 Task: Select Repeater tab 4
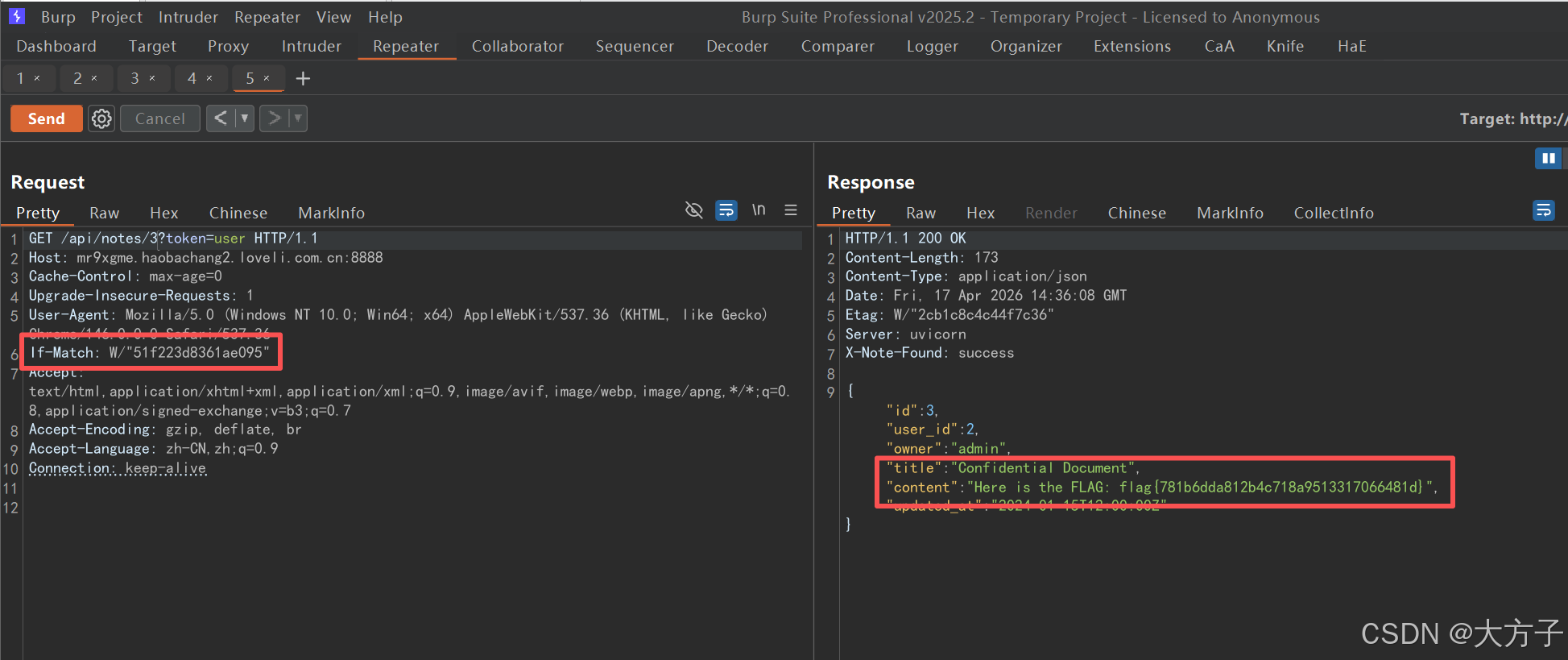click(x=192, y=78)
